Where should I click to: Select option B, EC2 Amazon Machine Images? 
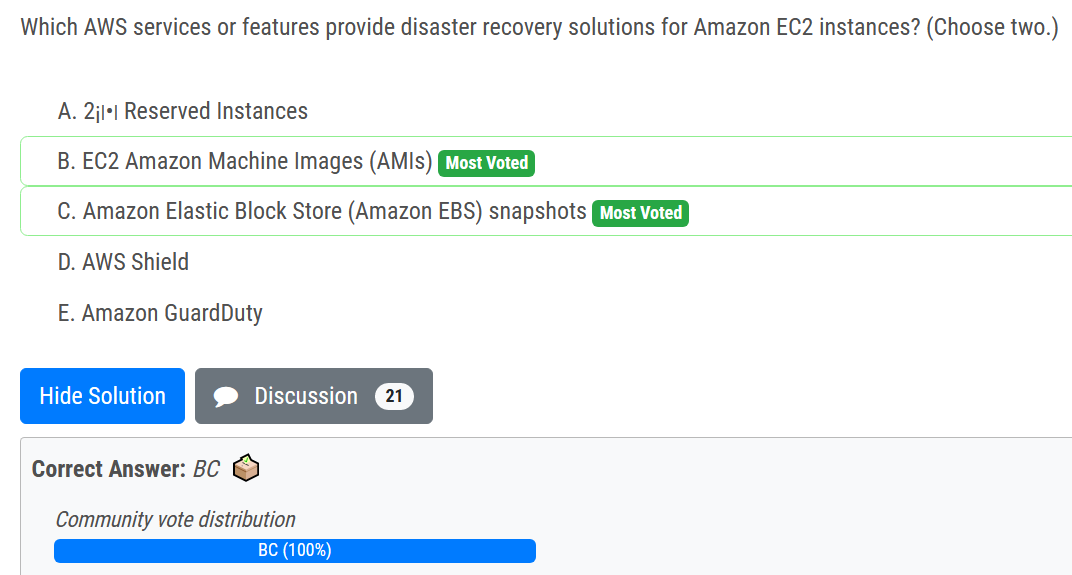tap(245, 162)
